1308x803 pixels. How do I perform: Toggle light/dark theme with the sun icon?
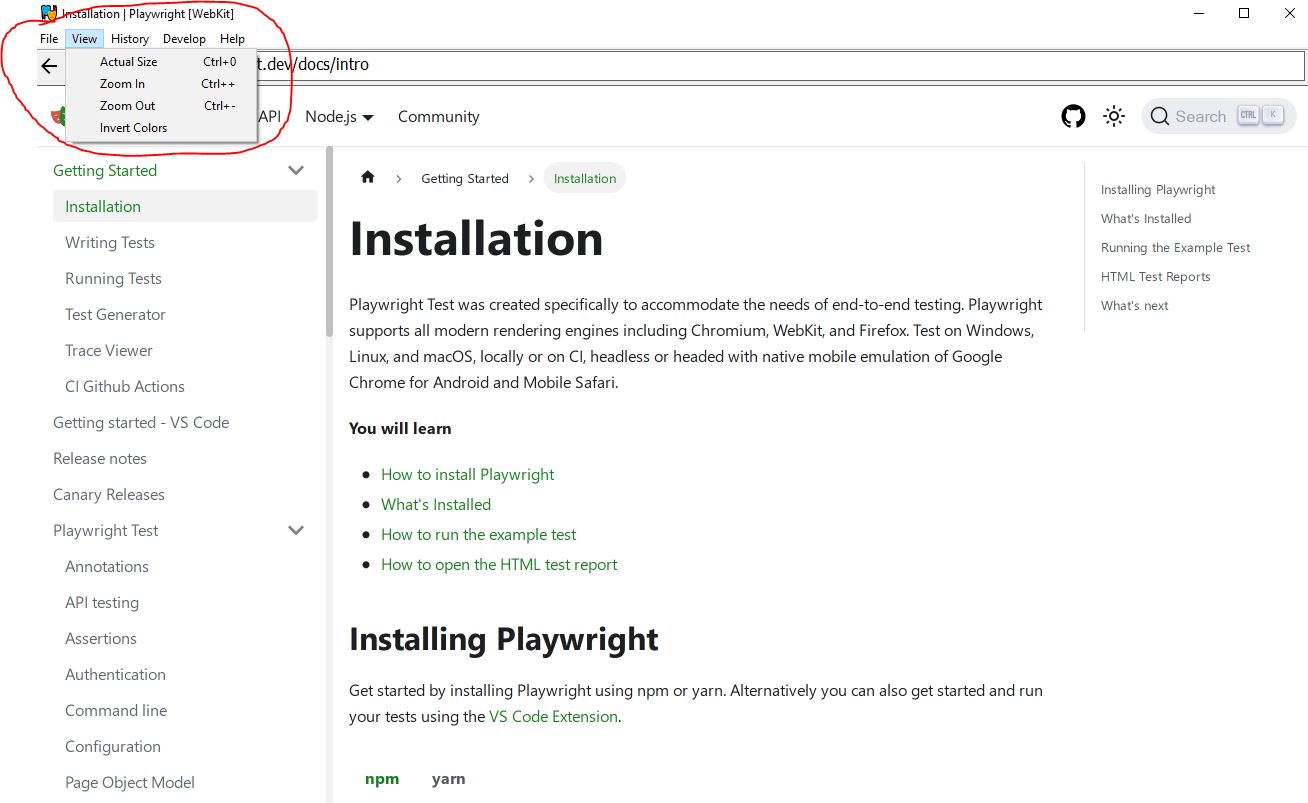pyautogui.click(x=1113, y=116)
